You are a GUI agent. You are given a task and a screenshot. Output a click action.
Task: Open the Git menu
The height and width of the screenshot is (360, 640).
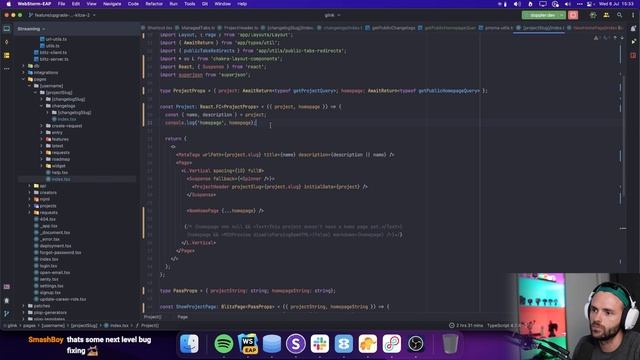[x=205, y=4]
